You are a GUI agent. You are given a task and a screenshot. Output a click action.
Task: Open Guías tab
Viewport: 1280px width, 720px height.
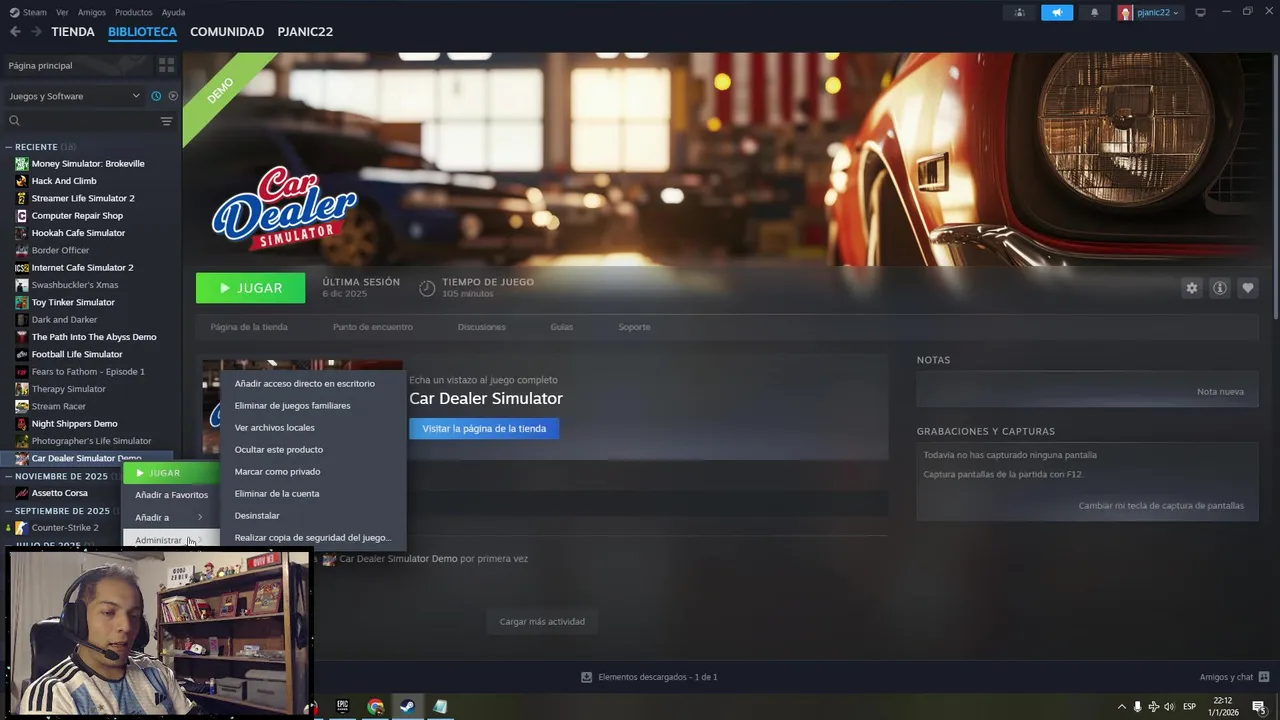[x=561, y=327]
